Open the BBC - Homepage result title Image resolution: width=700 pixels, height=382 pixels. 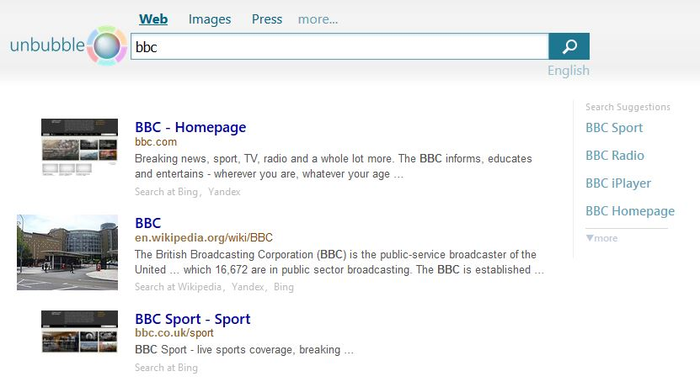pos(190,127)
